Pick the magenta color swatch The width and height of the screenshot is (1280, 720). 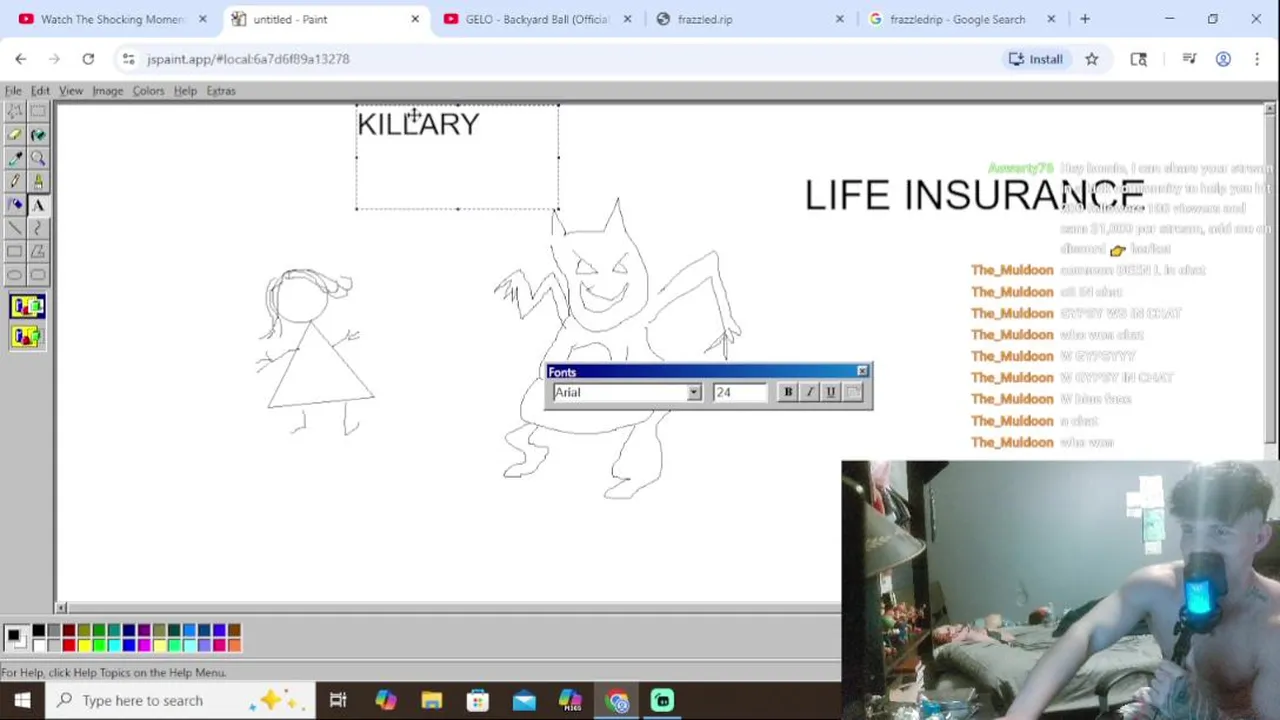144,645
